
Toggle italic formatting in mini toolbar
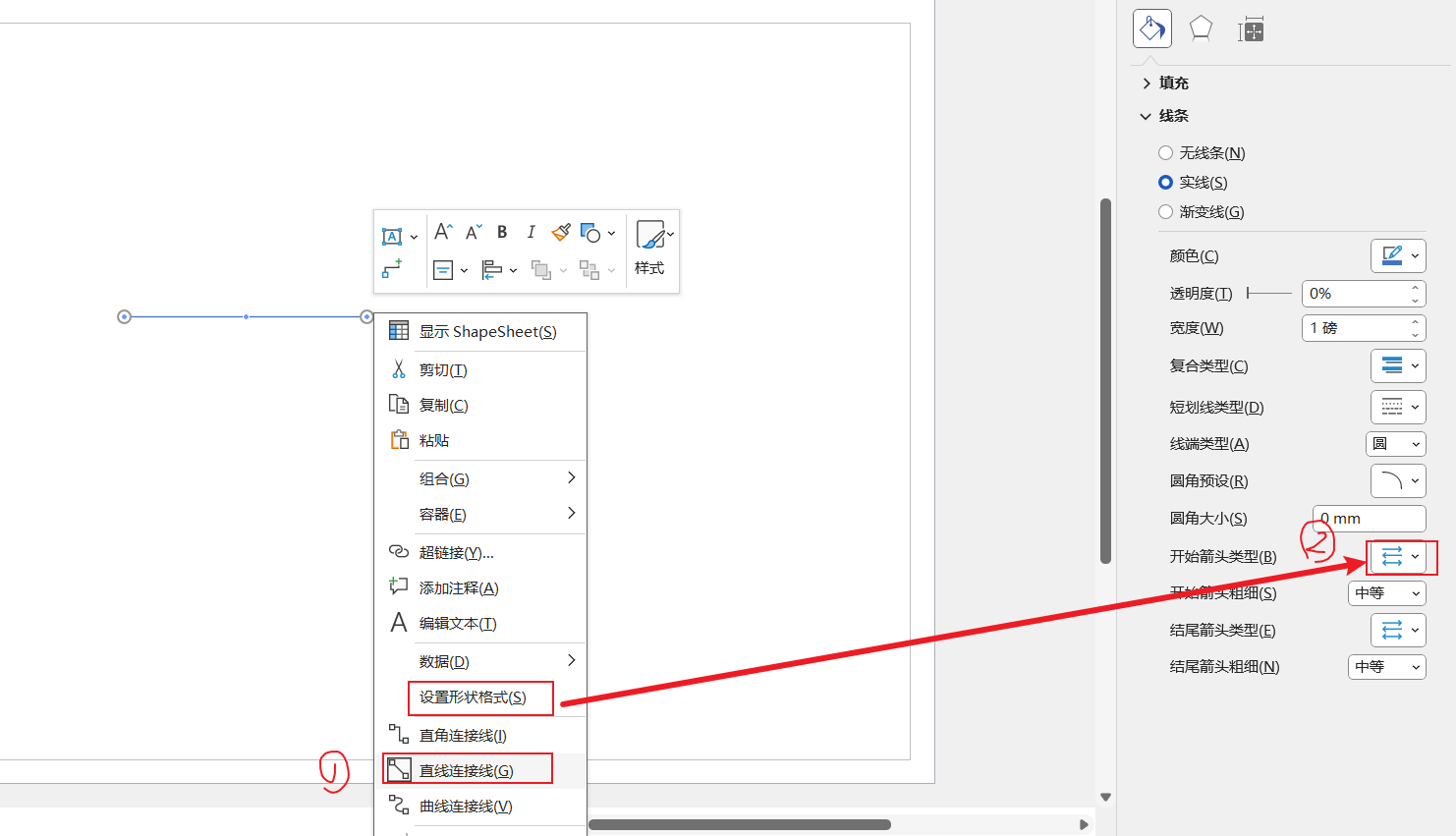(531, 232)
